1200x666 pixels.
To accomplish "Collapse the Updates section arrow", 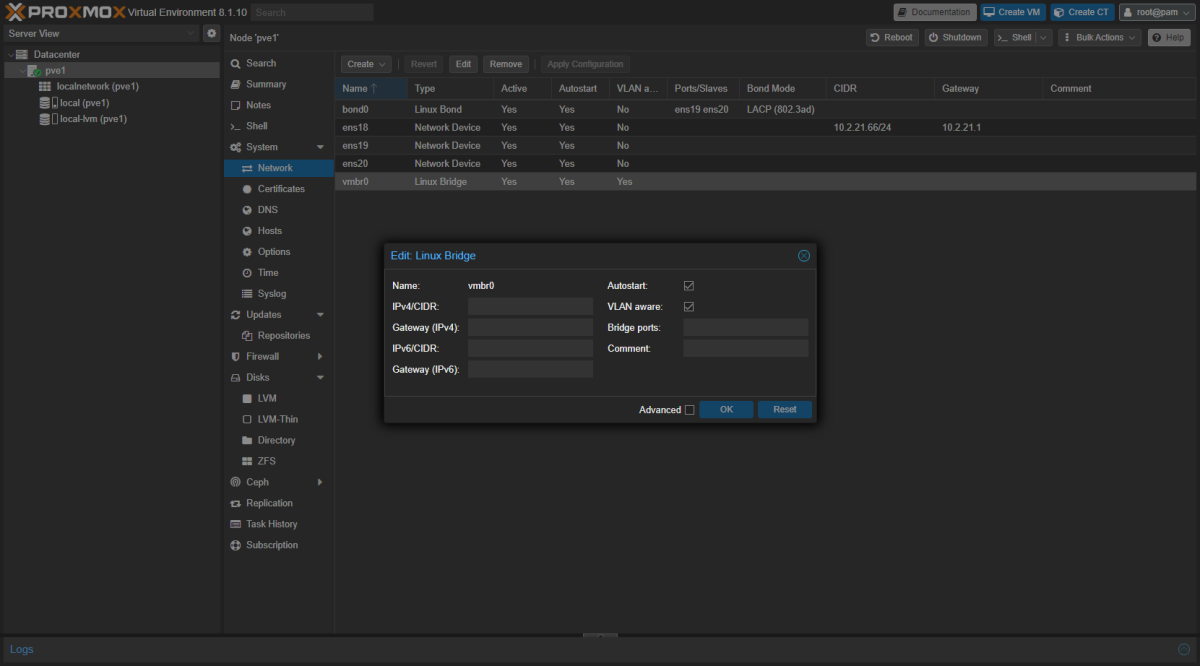I will click(320, 315).
